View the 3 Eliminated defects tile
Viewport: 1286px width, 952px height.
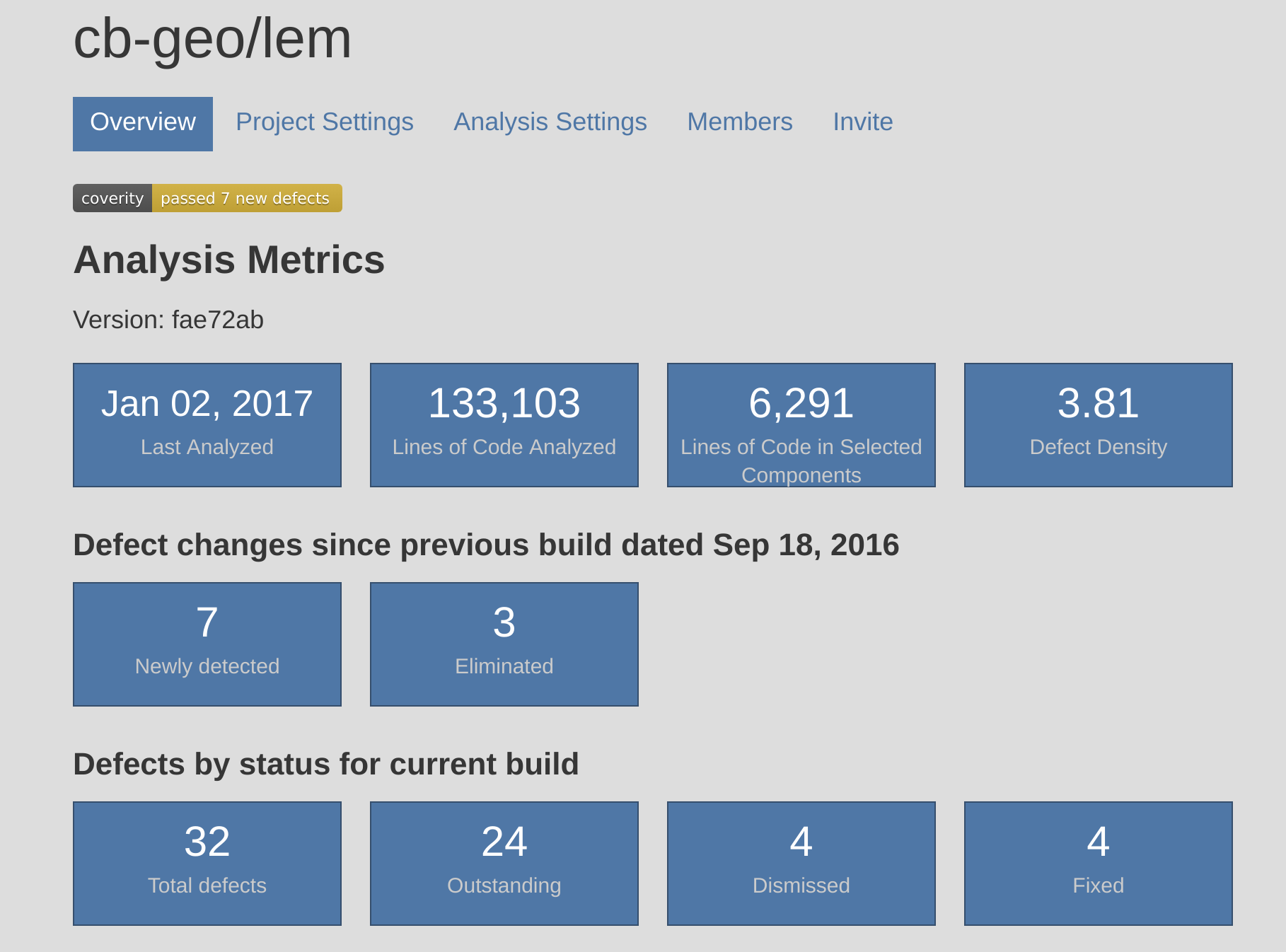pos(504,644)
